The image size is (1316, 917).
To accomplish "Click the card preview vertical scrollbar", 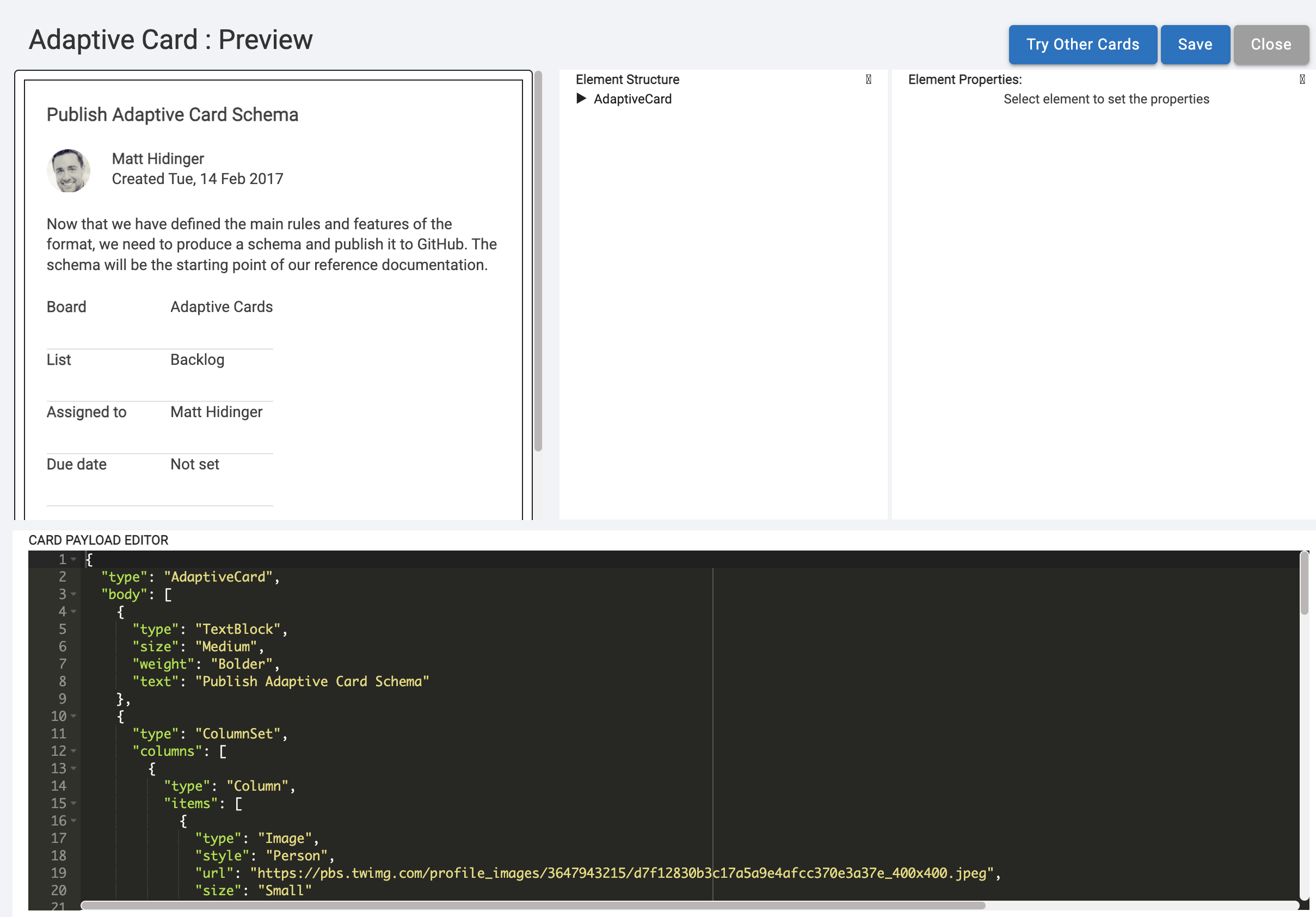I will coord(538,261).
